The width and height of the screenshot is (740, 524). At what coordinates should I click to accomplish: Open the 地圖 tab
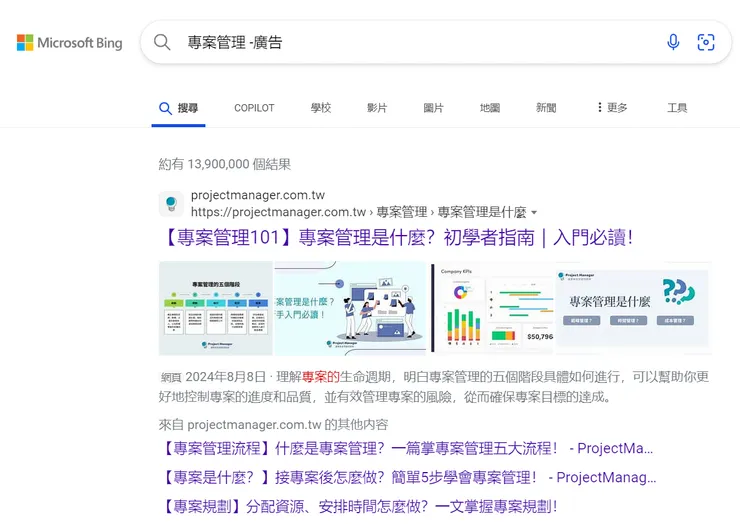[x=490, y=108]
